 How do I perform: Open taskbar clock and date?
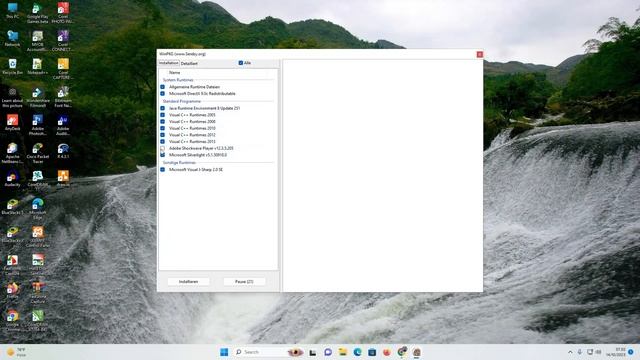(x=616, y=352)
